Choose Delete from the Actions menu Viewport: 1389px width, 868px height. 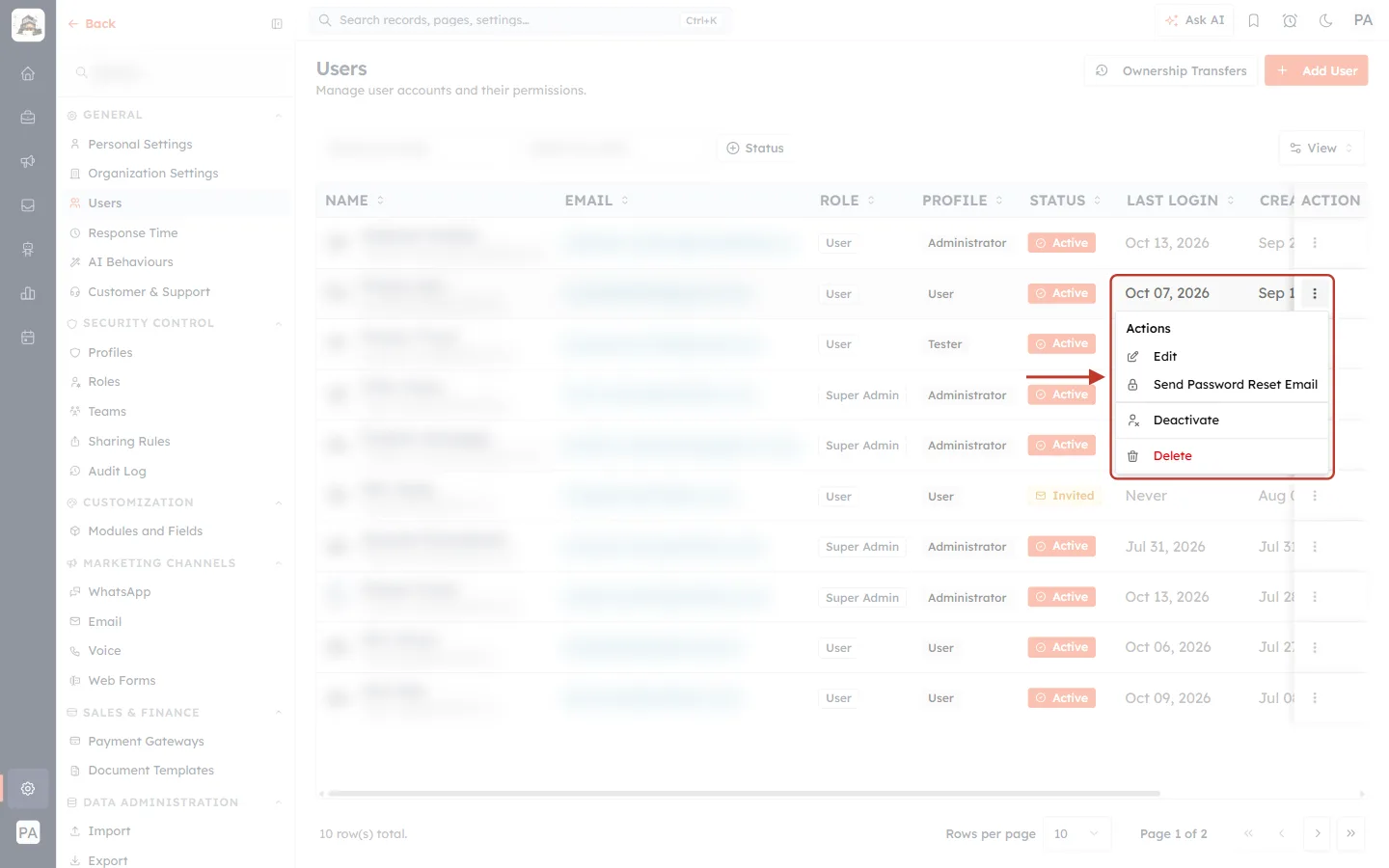1222,456
